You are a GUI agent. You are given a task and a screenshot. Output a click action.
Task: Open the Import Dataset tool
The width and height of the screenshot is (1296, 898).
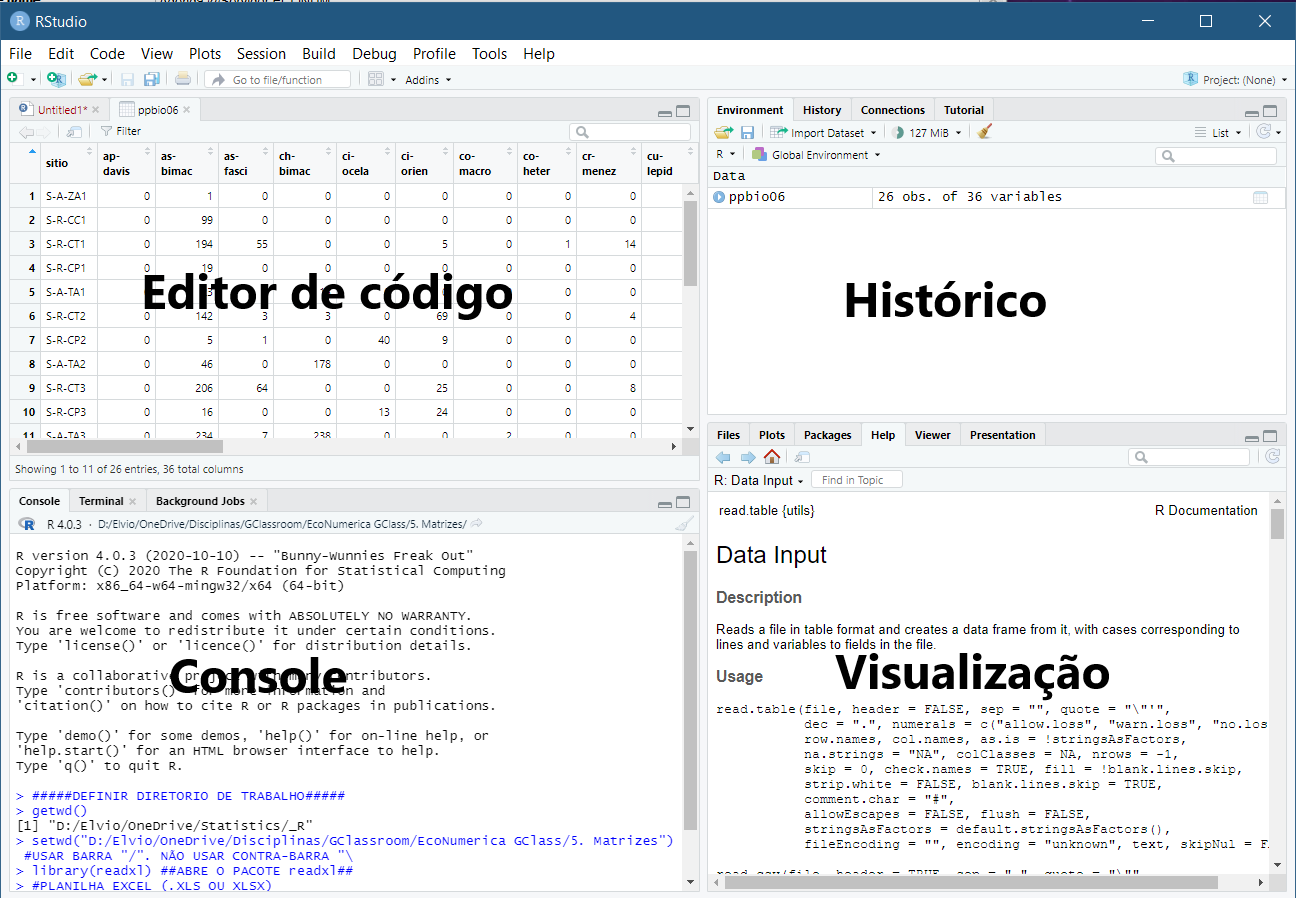(823, 131)
